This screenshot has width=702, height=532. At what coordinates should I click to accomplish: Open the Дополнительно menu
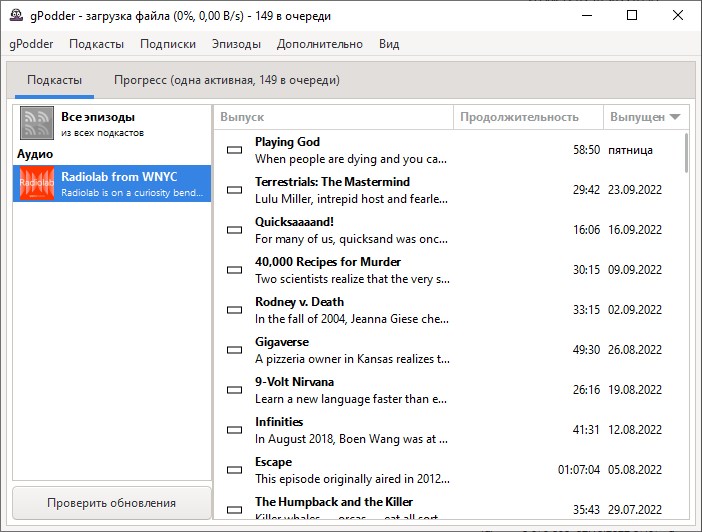(320, 44)
